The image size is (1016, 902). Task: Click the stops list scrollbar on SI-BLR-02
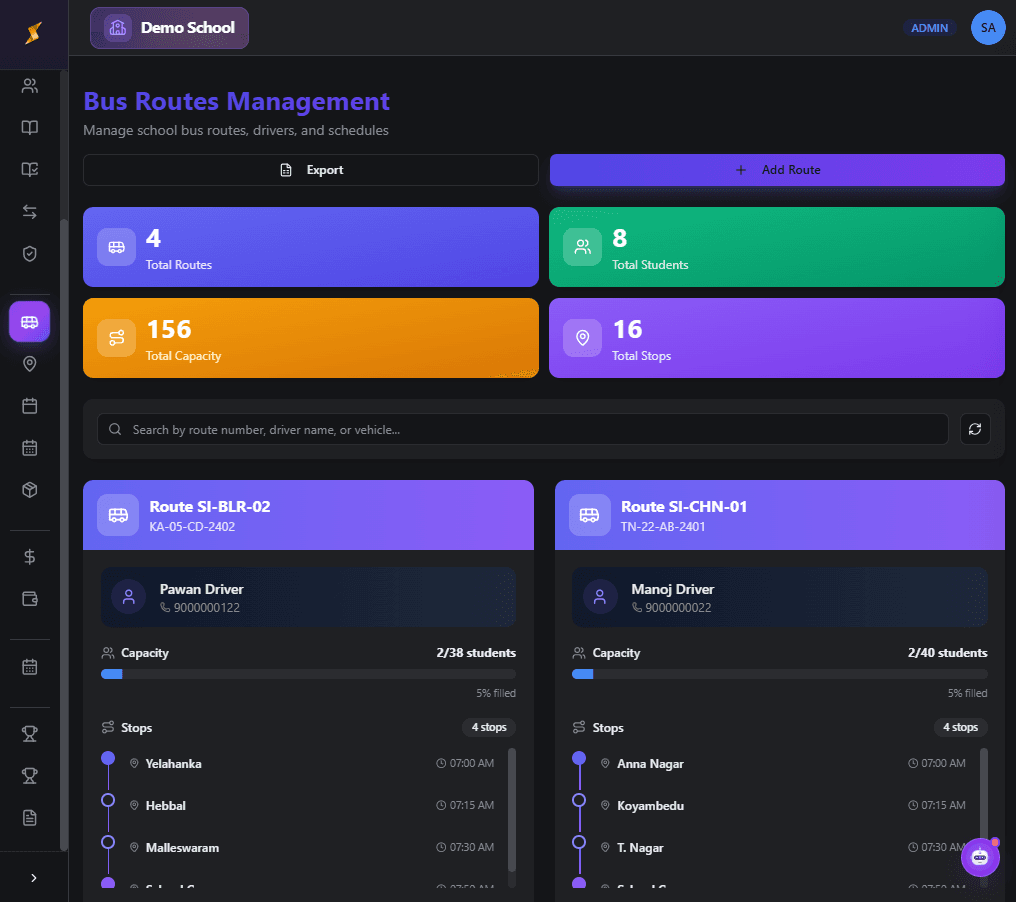(512, 810)
